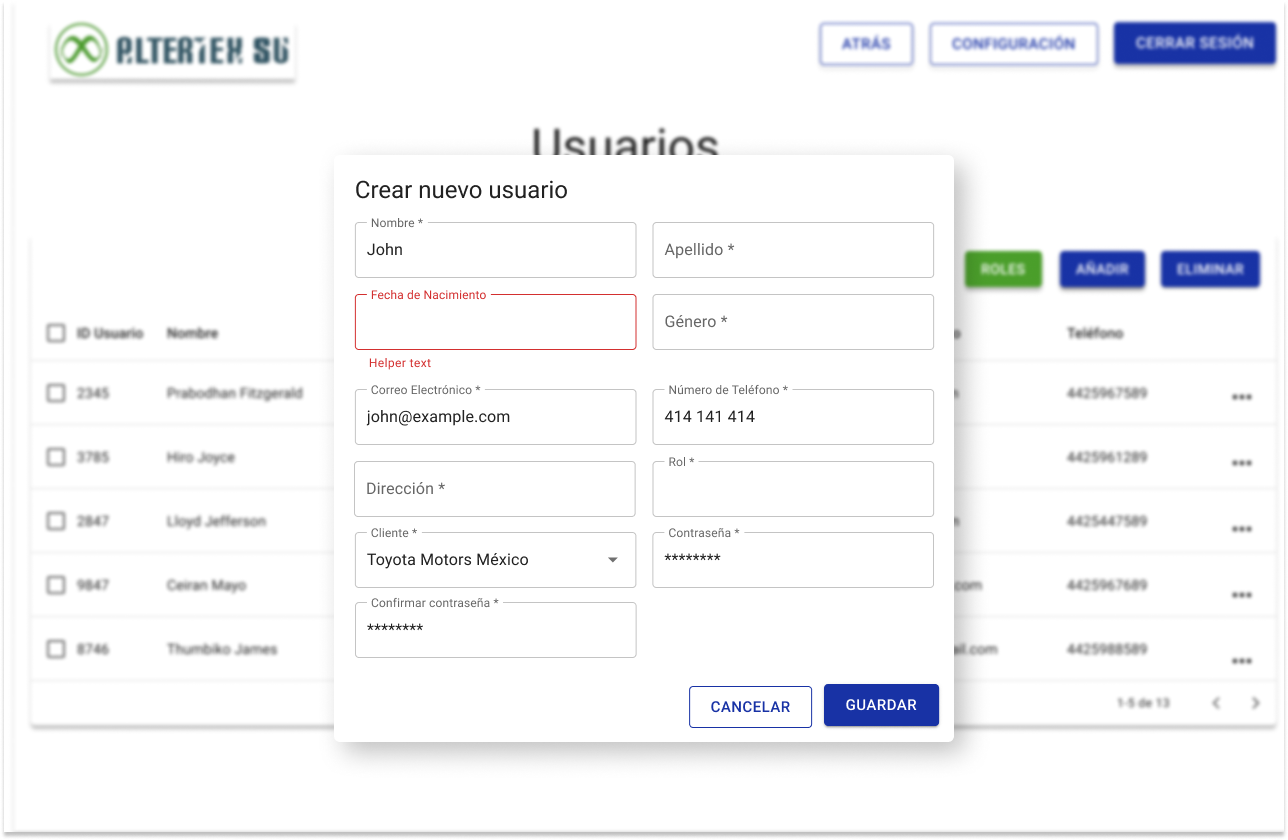
Task: Click the red Helper text message
Action: point(400,363)
